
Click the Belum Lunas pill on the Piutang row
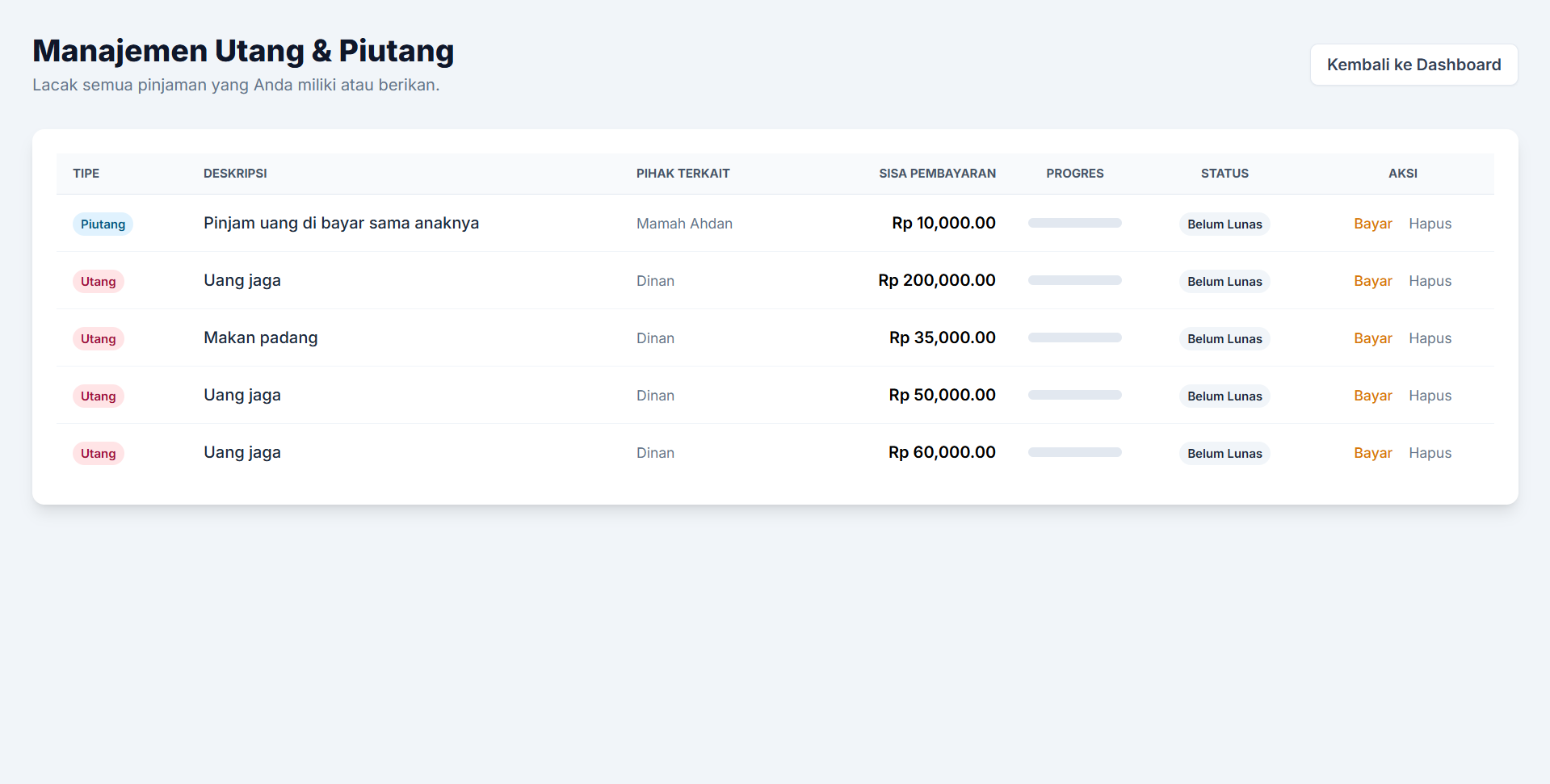coord(1224,224)
